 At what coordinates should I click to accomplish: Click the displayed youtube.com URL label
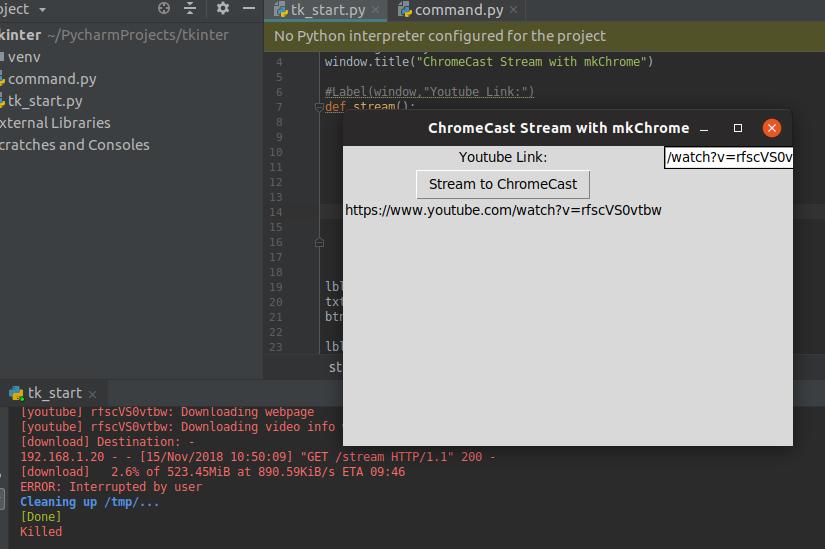pyautogui.click(x=503, y=210)
